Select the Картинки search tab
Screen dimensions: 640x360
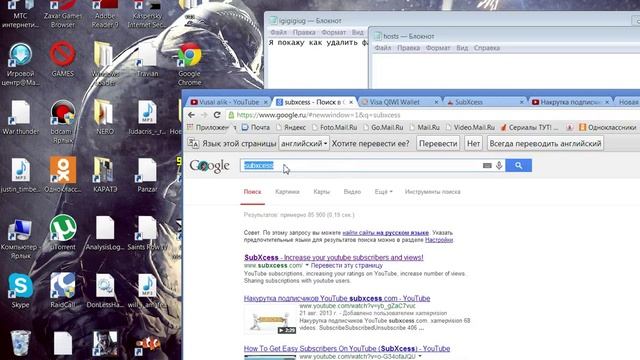point(287,191)
